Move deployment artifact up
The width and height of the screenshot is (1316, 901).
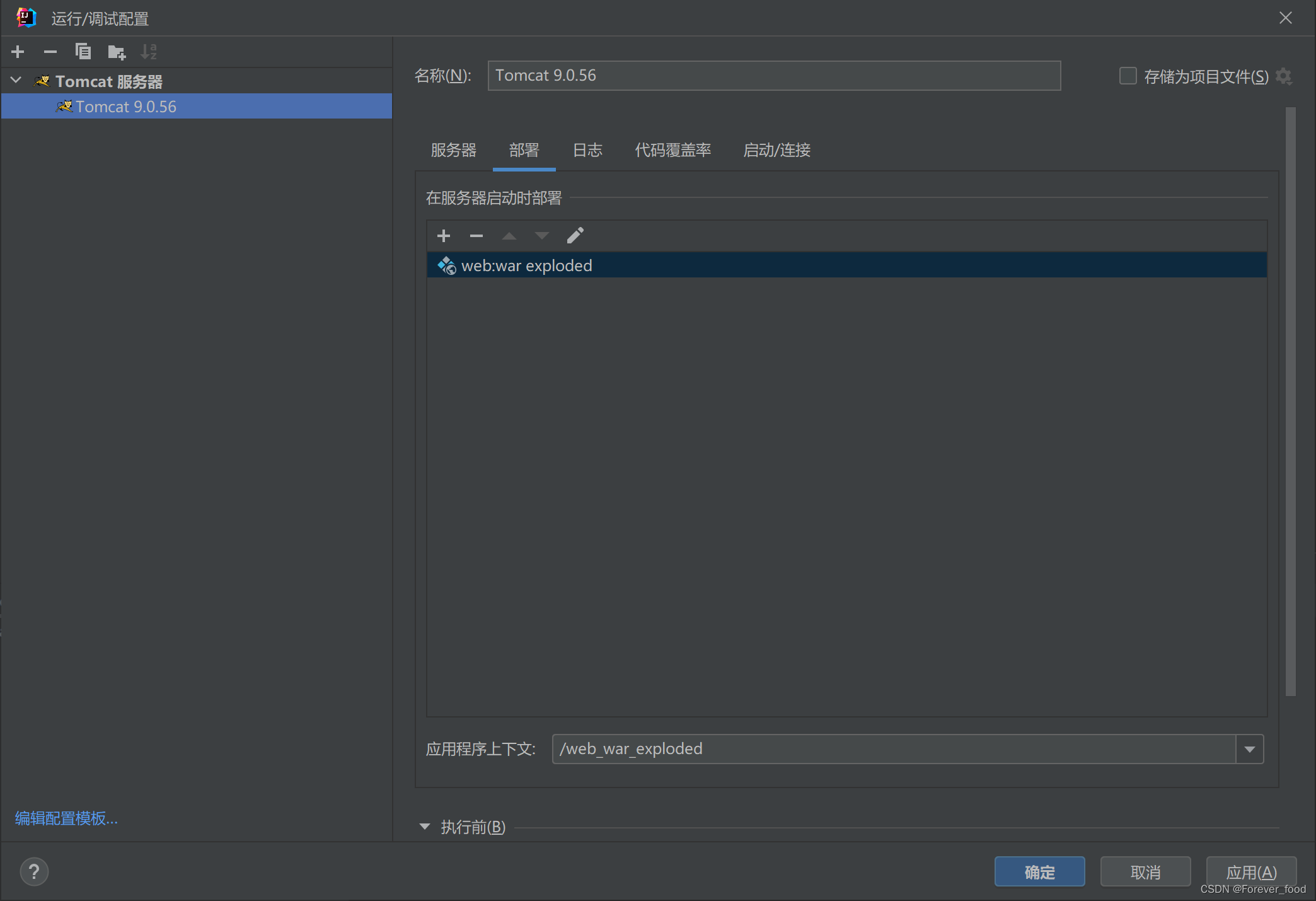(x=509, y=236)
